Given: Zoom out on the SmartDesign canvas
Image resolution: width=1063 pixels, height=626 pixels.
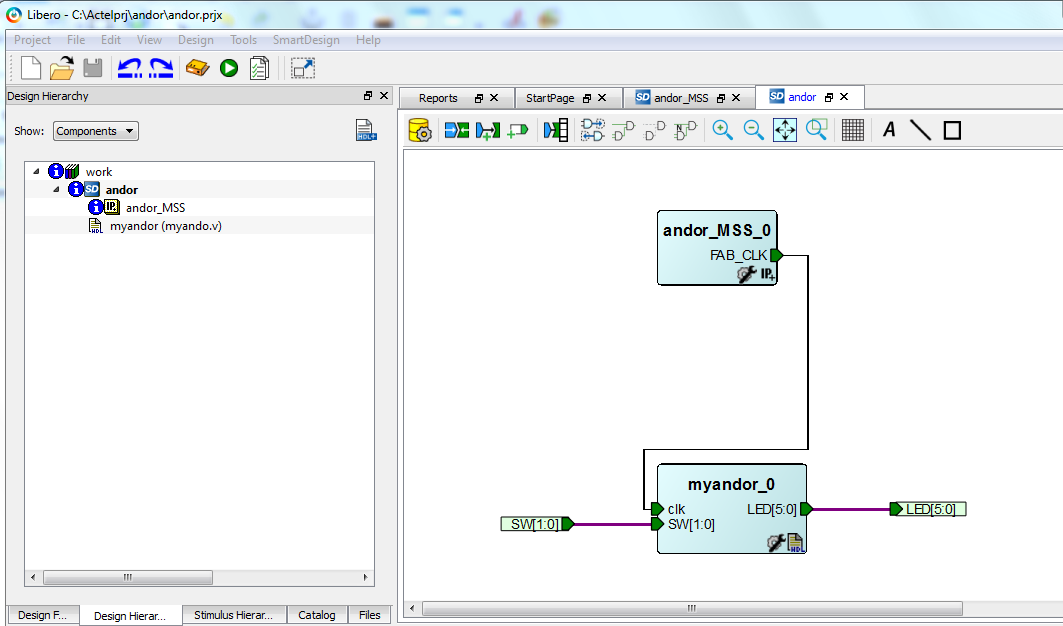Looking at the screenshot, I should (754, 130).
